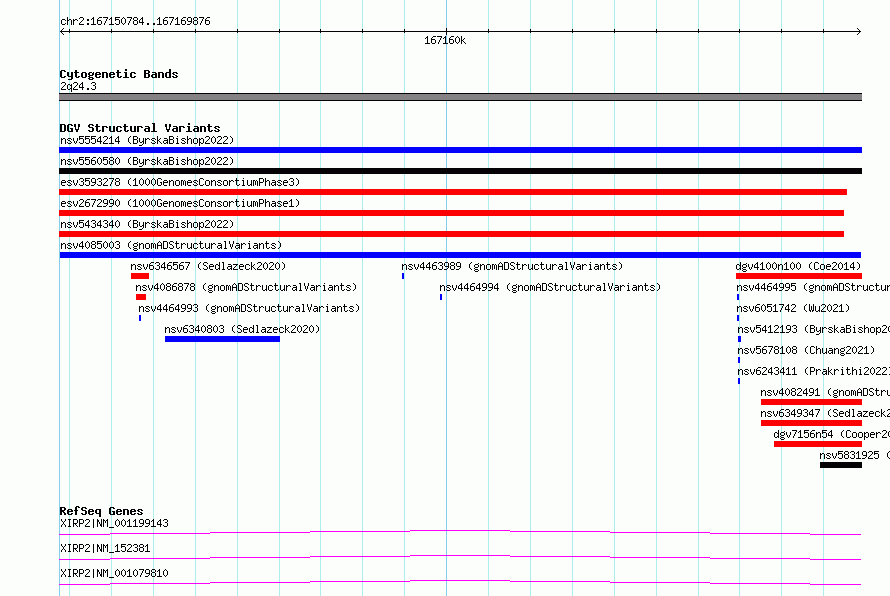This screenshot has width=890, height=596.
Task: Click the right arrowhead of the ruler
Action: (858, 32)
